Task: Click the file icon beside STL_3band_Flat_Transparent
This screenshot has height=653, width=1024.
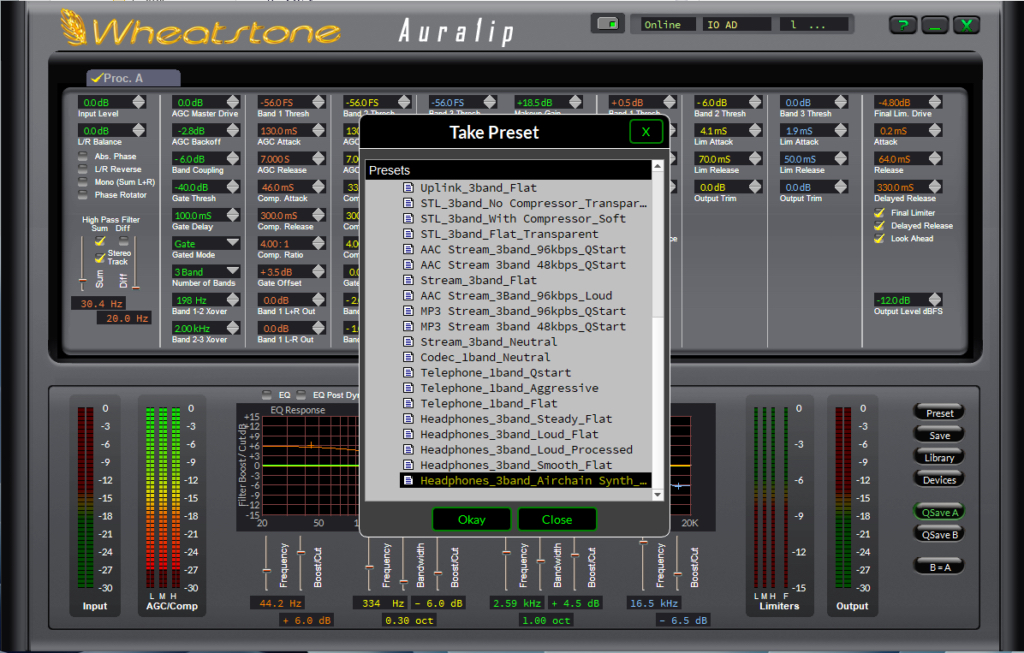Action: click(408, 234)
